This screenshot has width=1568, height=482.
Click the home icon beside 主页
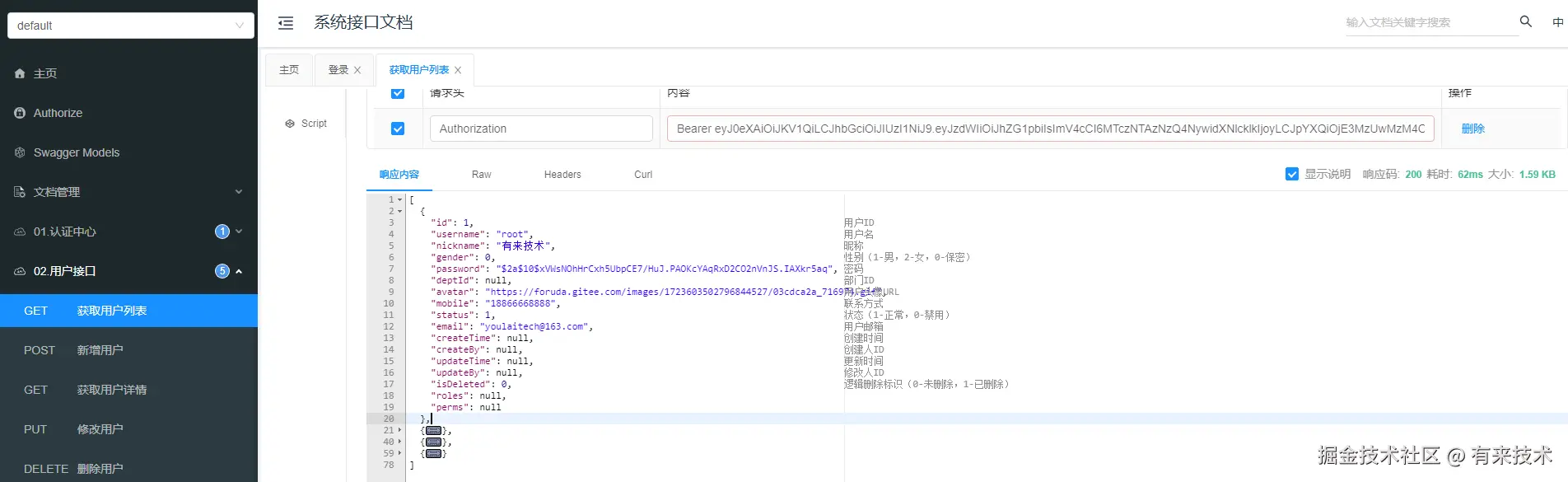coord(20,73)
